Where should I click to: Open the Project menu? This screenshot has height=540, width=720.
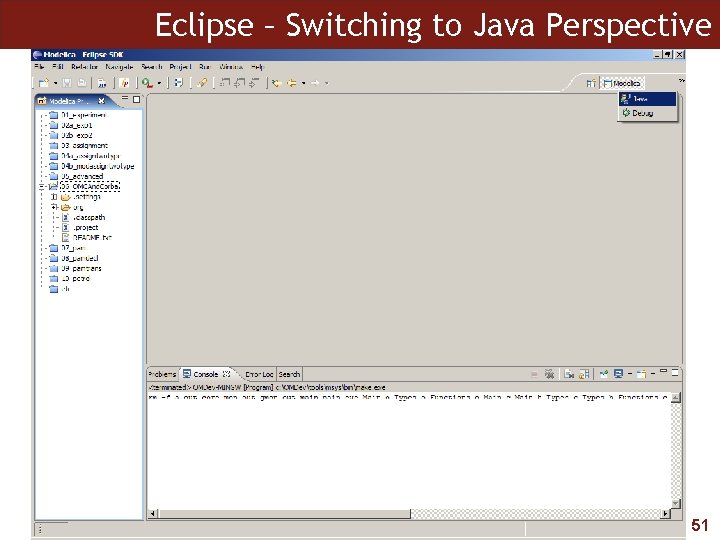point(180,67)
